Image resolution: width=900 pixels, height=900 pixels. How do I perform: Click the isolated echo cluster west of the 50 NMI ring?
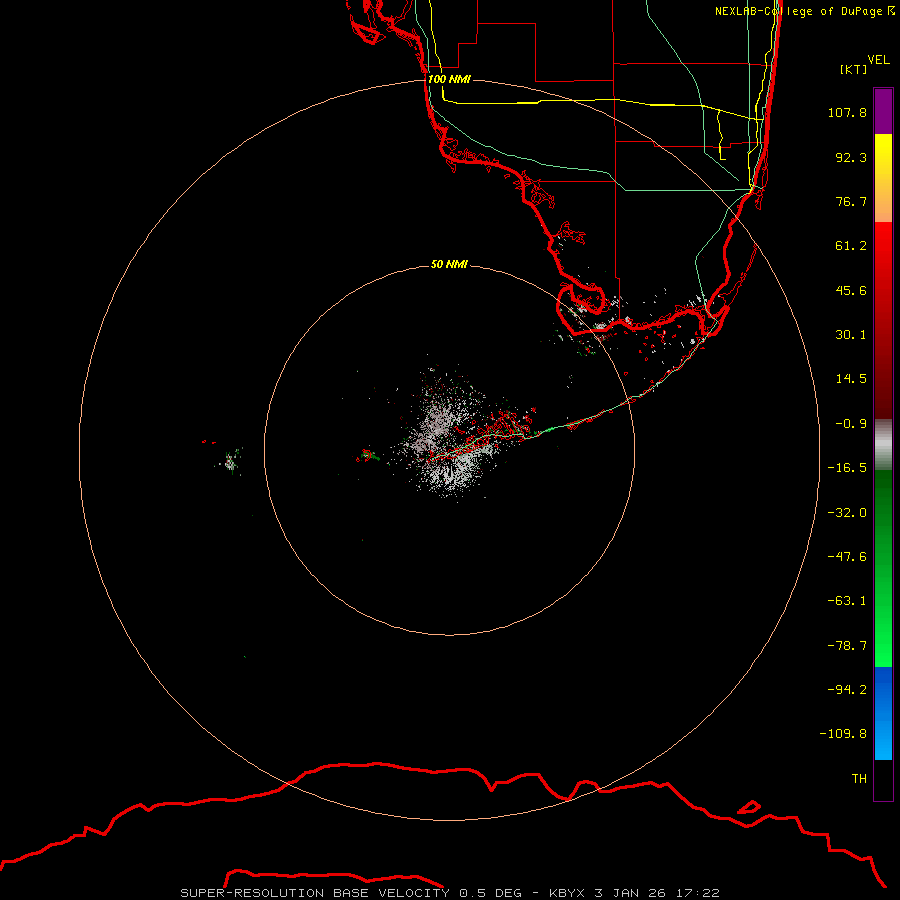[x=231, y=461]
